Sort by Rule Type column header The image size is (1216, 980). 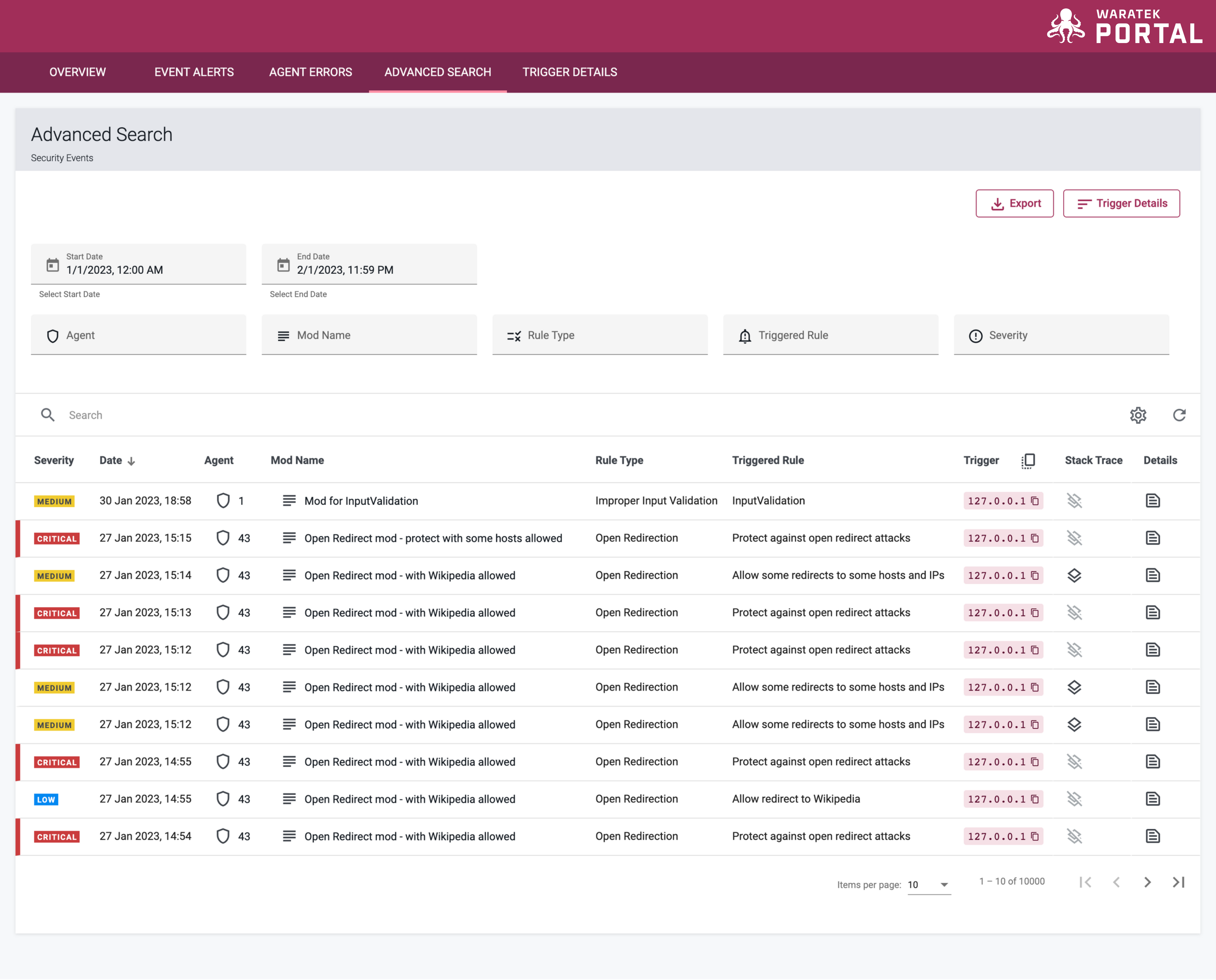(x=619, y=461)
